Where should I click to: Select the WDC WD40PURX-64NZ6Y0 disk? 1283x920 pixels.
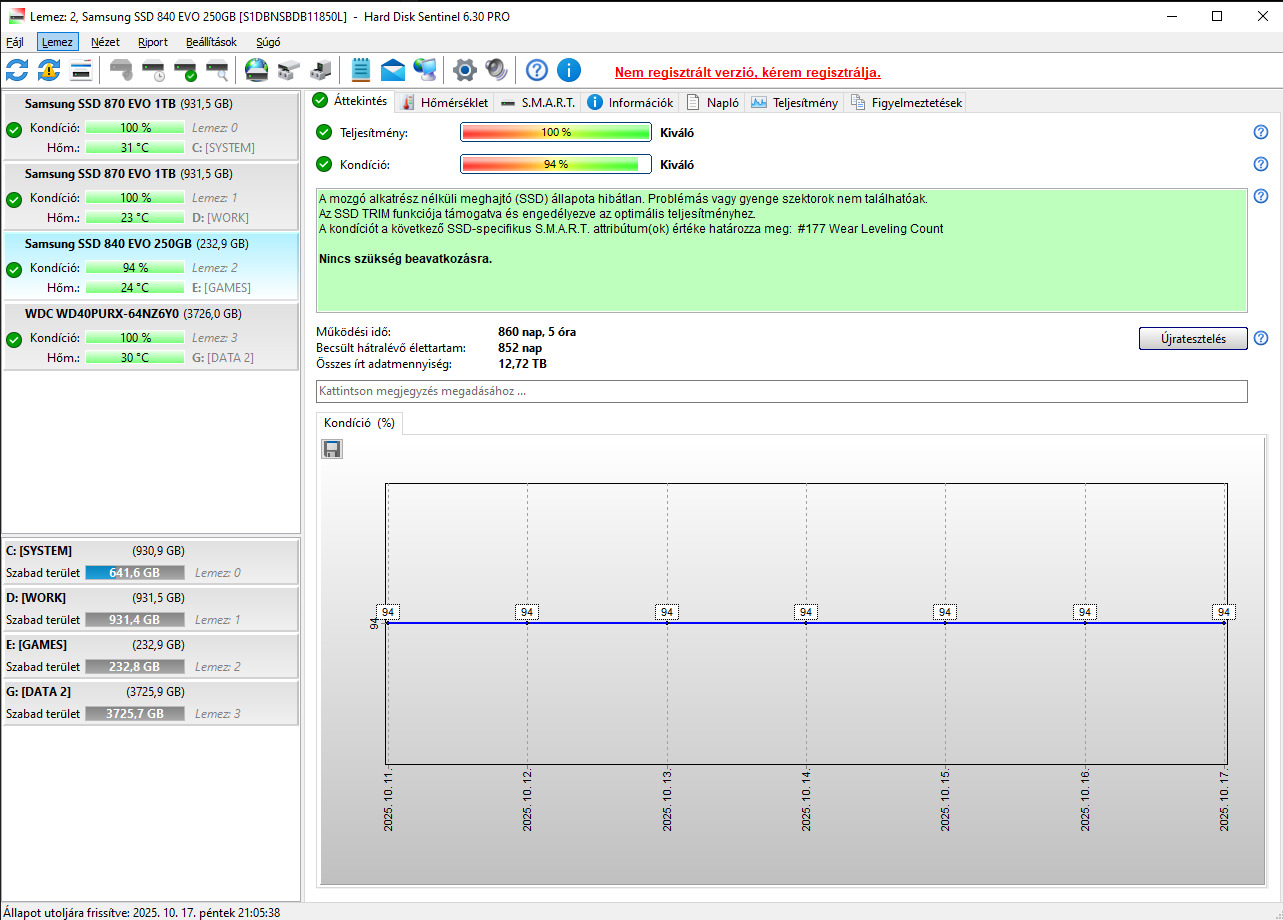pyautogui.click(x=150, y=335)
